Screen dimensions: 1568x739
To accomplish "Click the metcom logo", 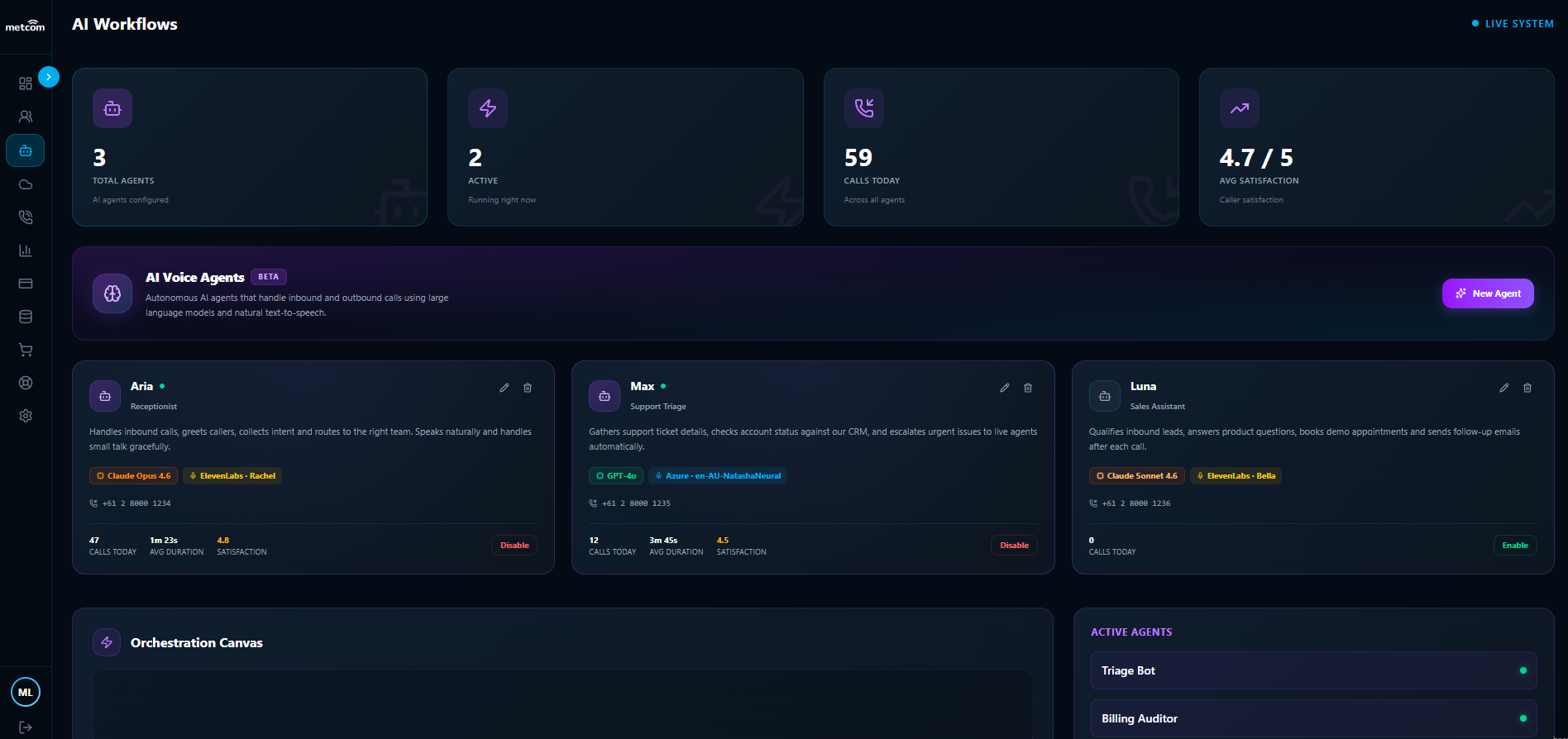I will [x=26, y=26].
